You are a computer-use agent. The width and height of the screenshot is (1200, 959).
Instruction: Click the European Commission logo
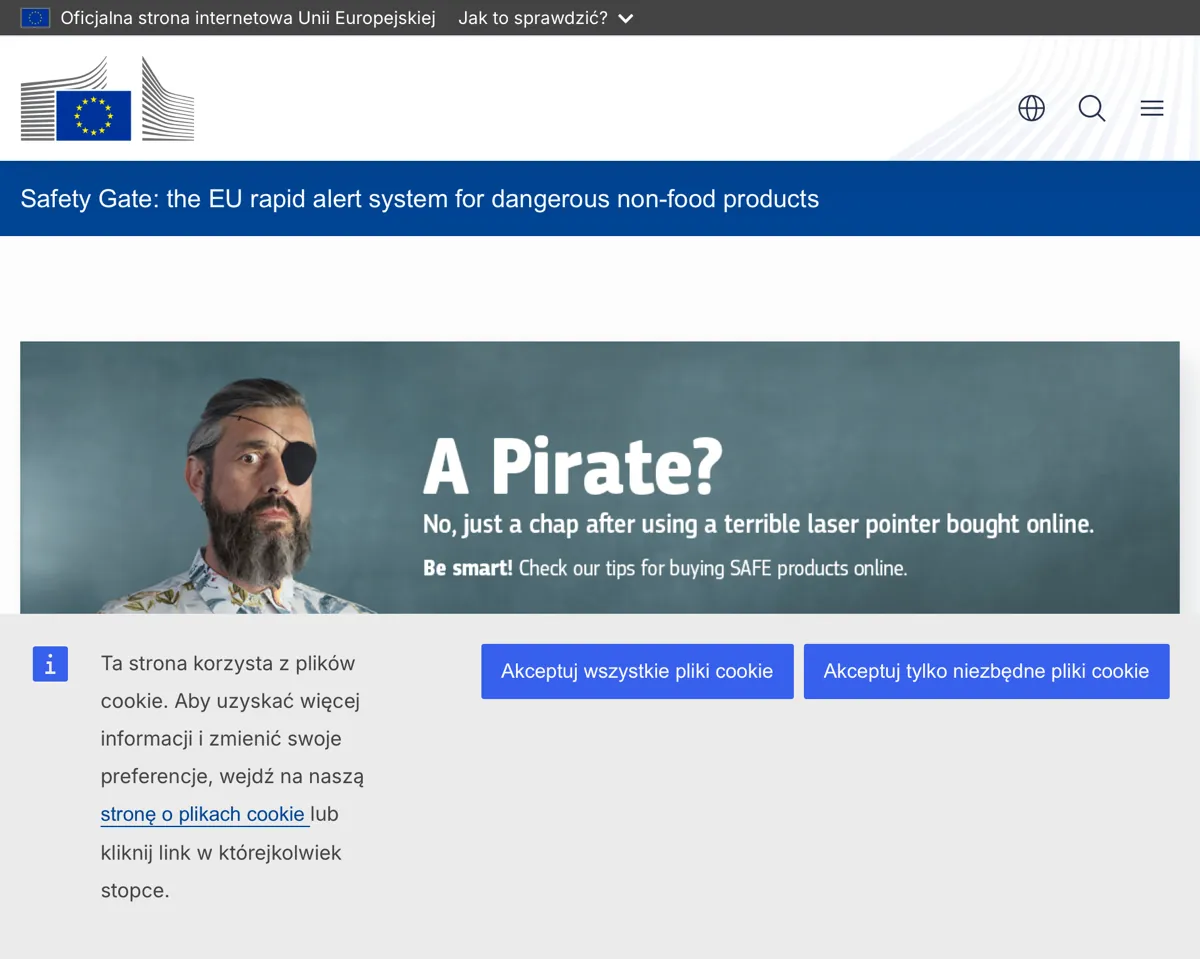[x=107, y=98]
